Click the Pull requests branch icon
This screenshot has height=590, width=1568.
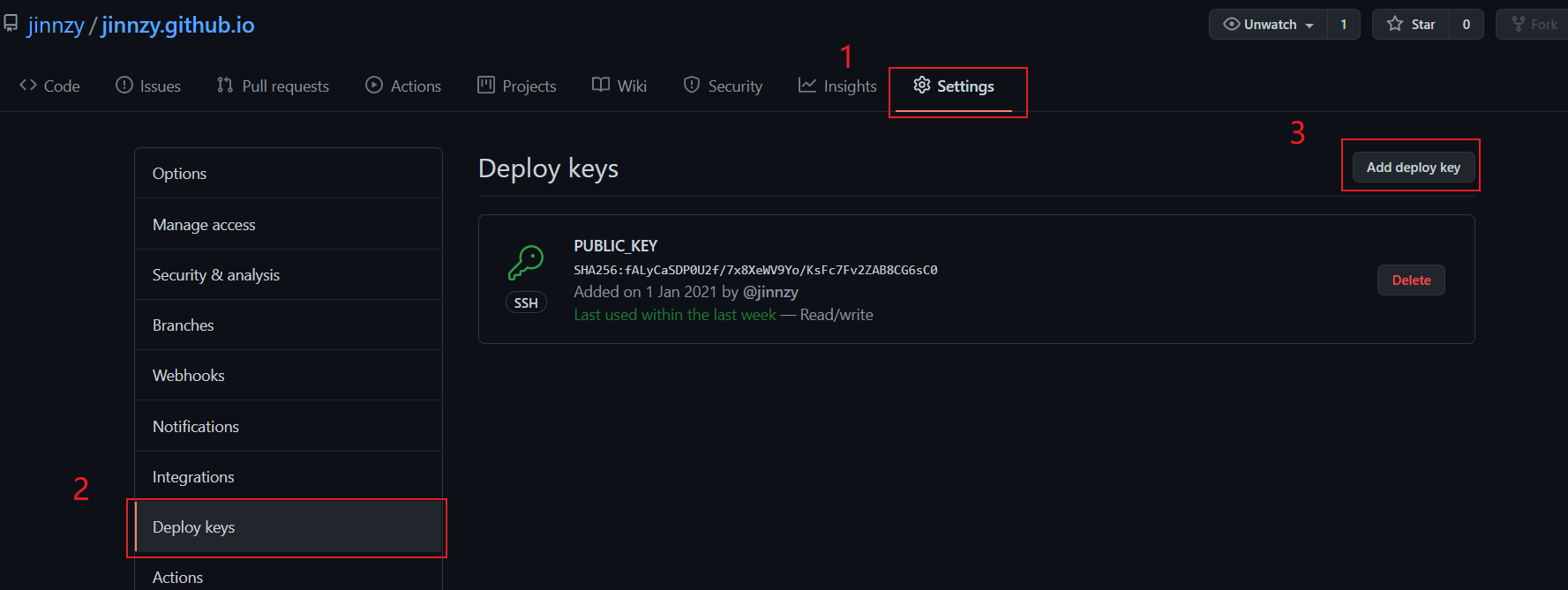(225, 86)
